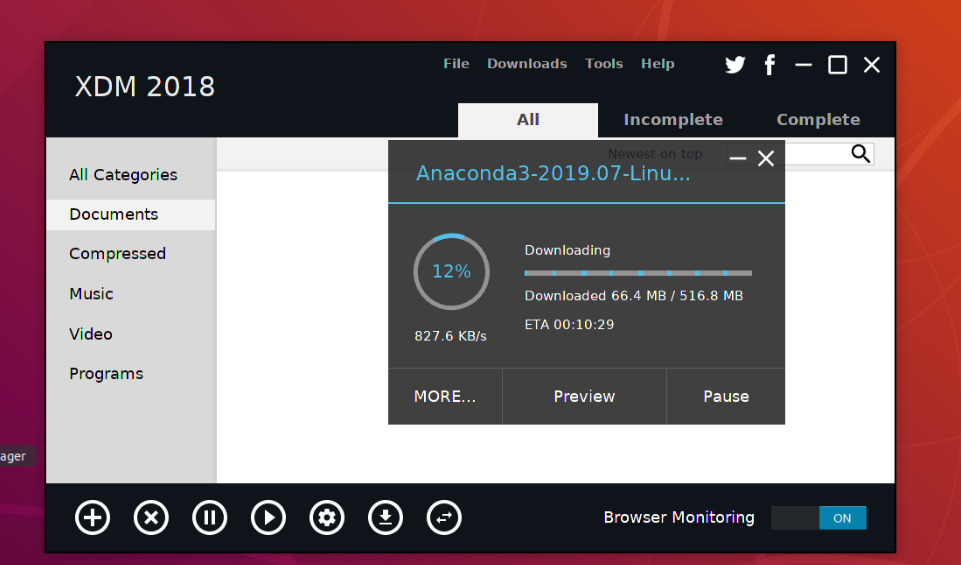The width and height of the screenshot is (961, 565).
Task: Click the Downloading status label
Action: [568, 251]
